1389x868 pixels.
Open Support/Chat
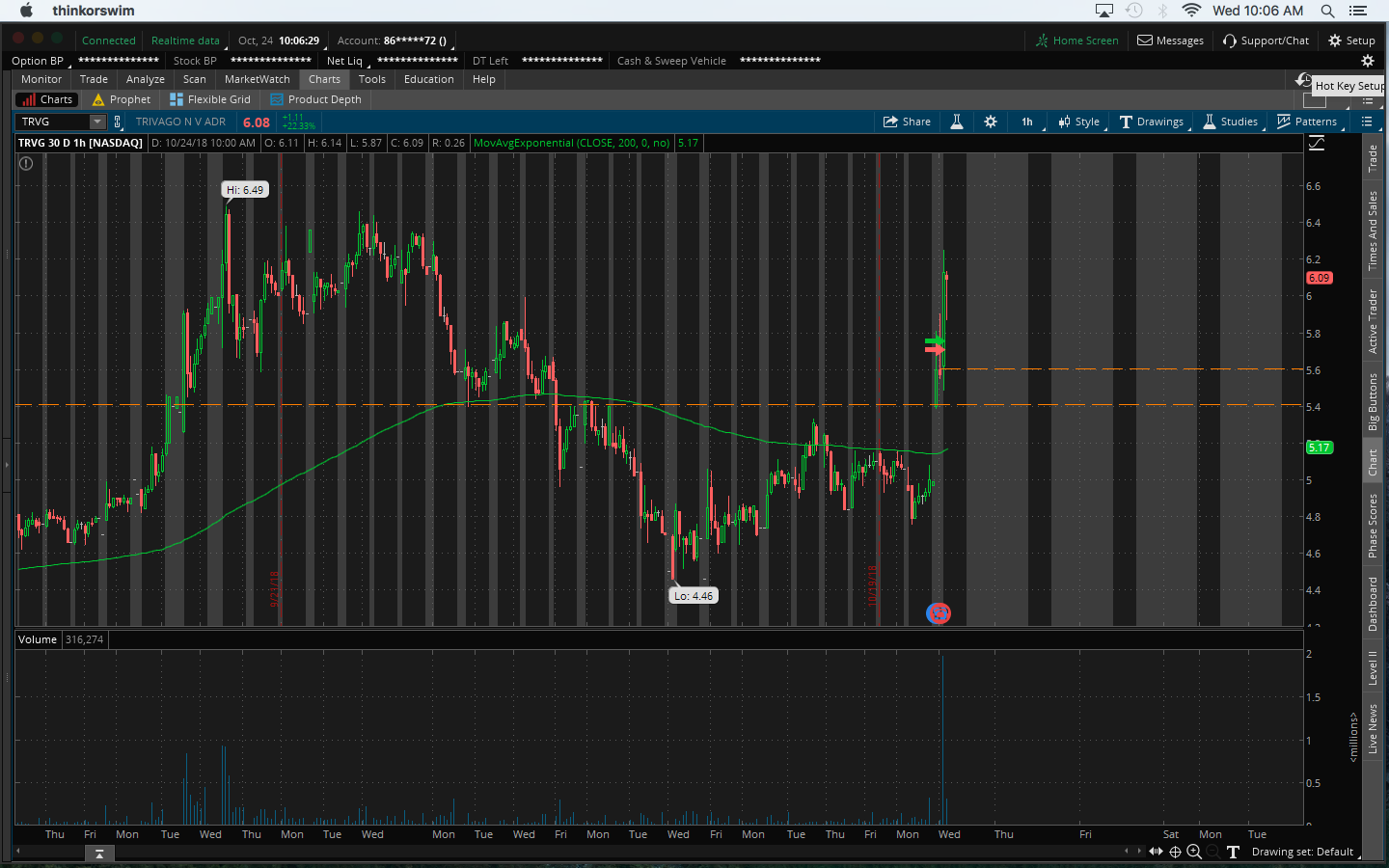coord(1266,41)
